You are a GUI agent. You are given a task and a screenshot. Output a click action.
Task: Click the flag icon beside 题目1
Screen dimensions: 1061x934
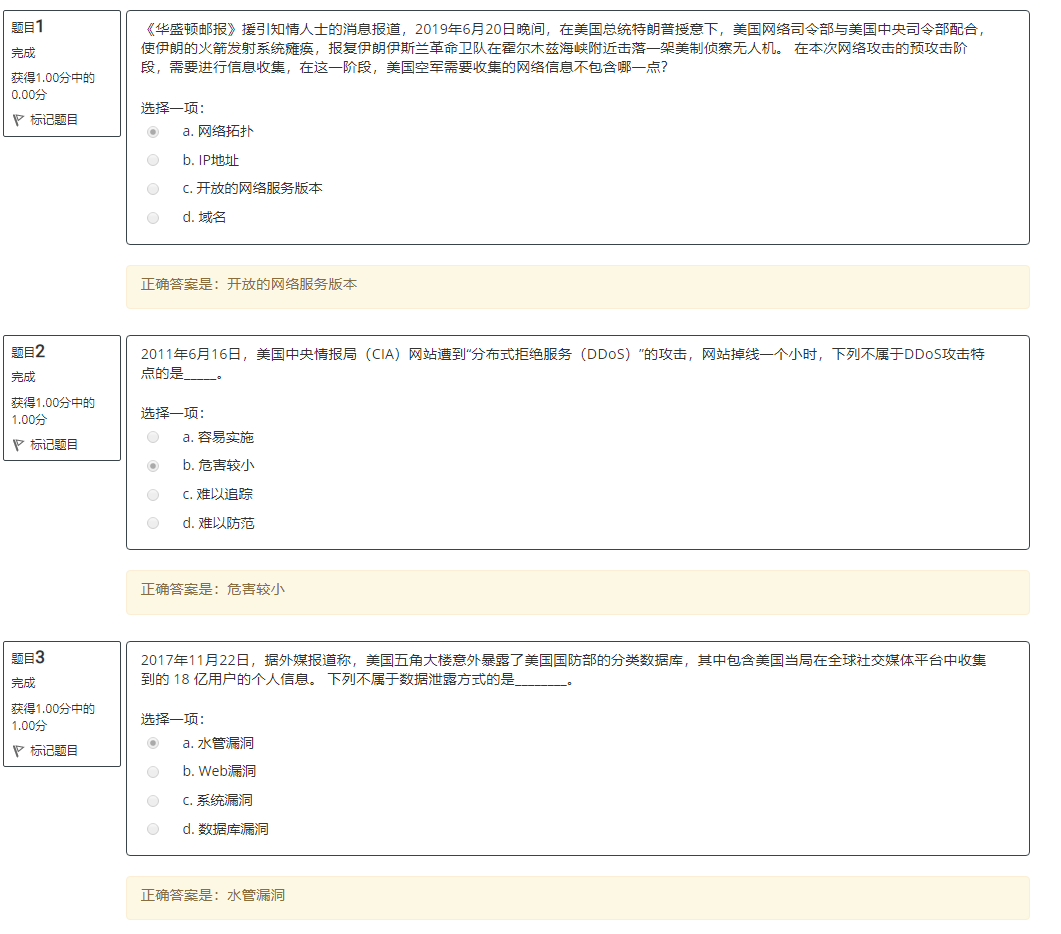[x=18, y=119]
